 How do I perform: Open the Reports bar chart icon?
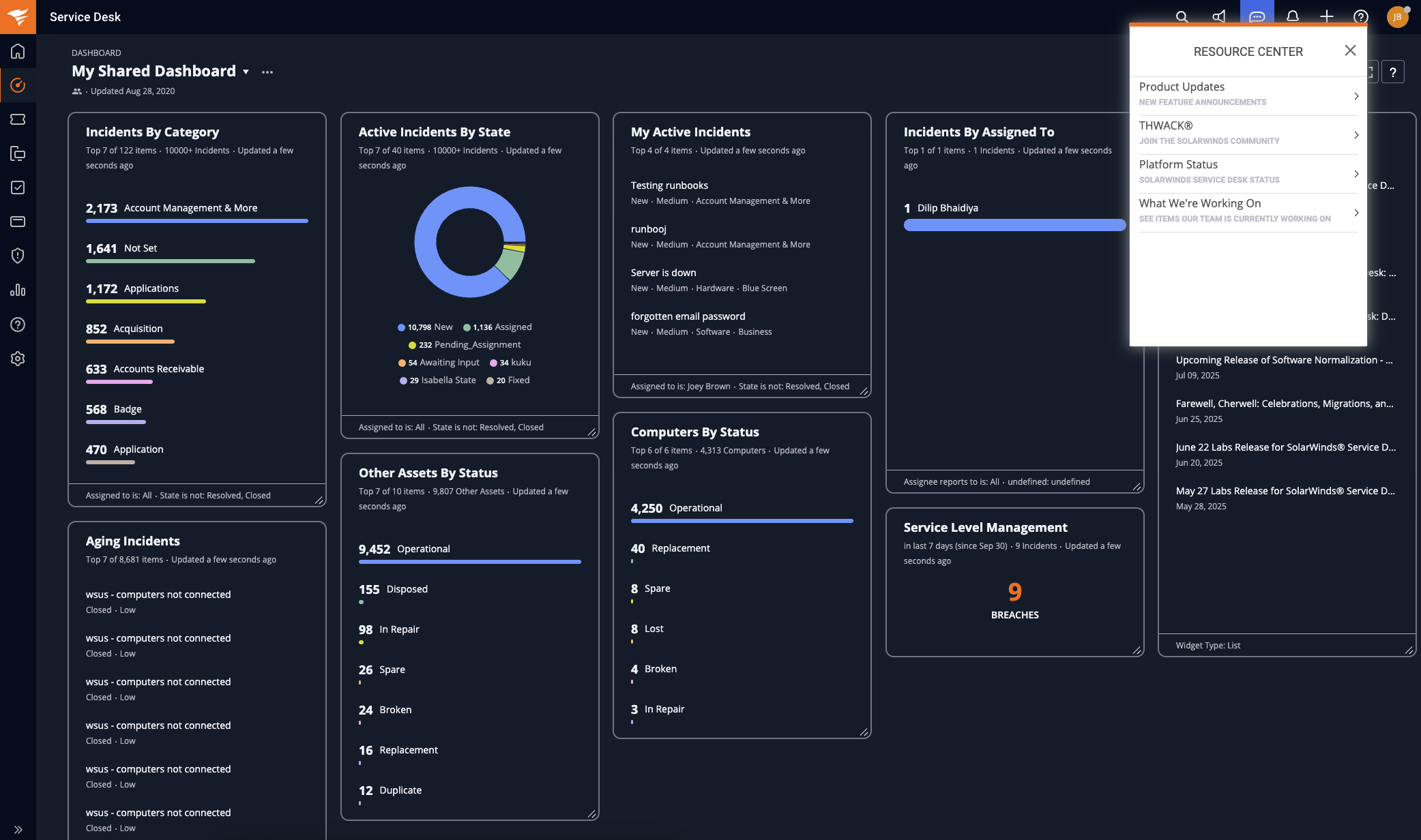click(18, 290)
